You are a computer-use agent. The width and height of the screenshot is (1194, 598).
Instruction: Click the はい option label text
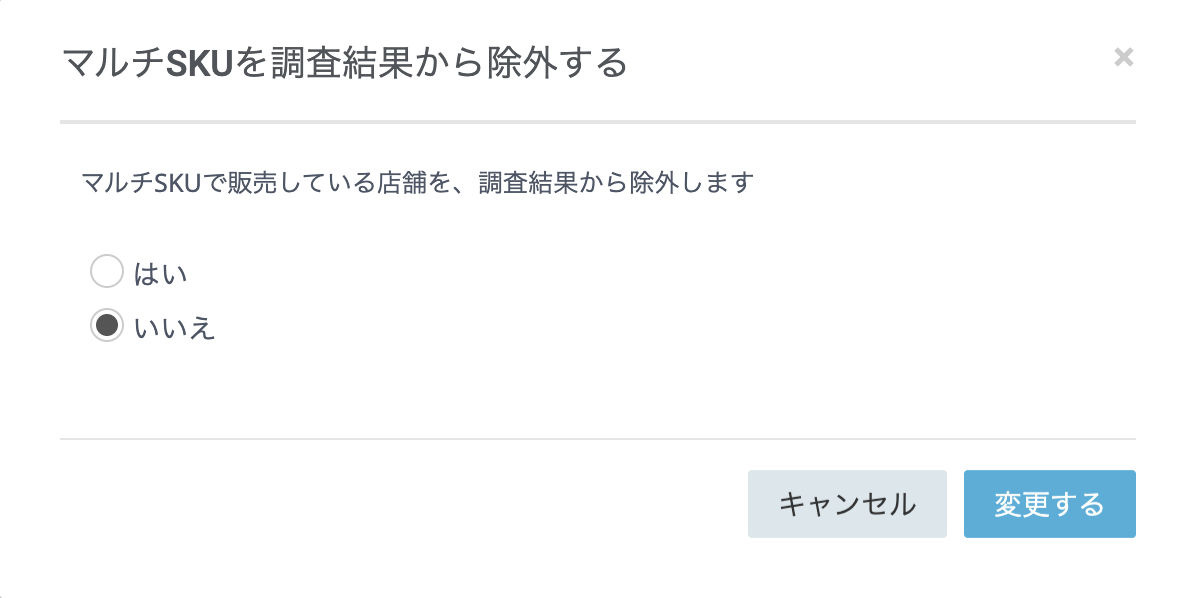161,272
